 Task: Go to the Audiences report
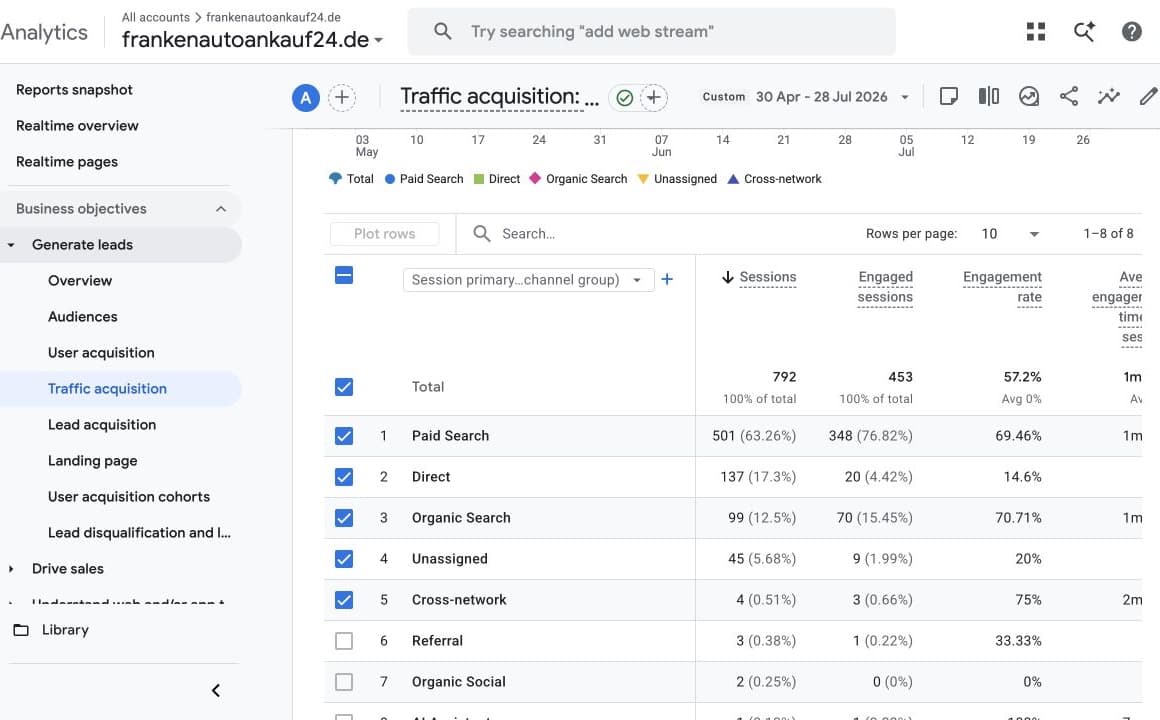coord(83,317)
